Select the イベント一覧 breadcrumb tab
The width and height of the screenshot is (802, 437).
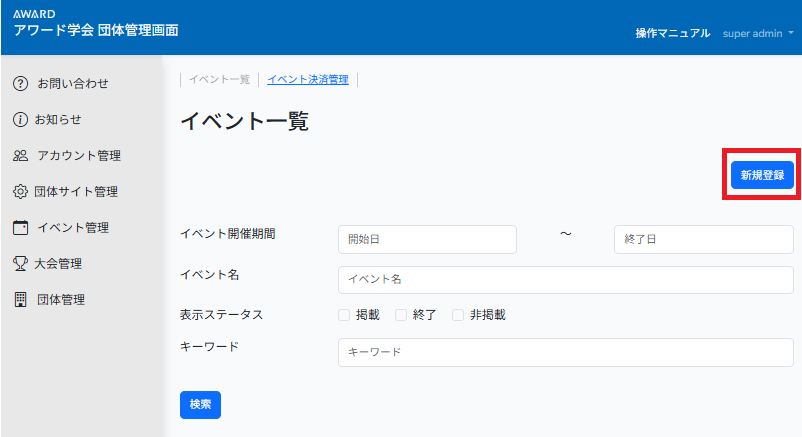219,79
